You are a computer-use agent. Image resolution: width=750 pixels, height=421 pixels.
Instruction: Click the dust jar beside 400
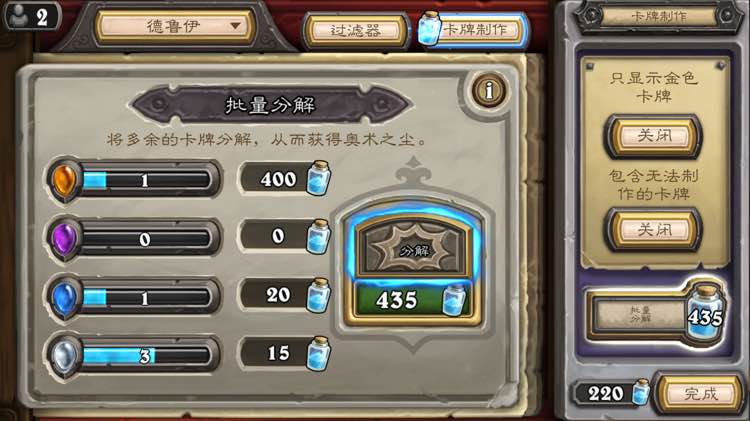coord(319,178)
